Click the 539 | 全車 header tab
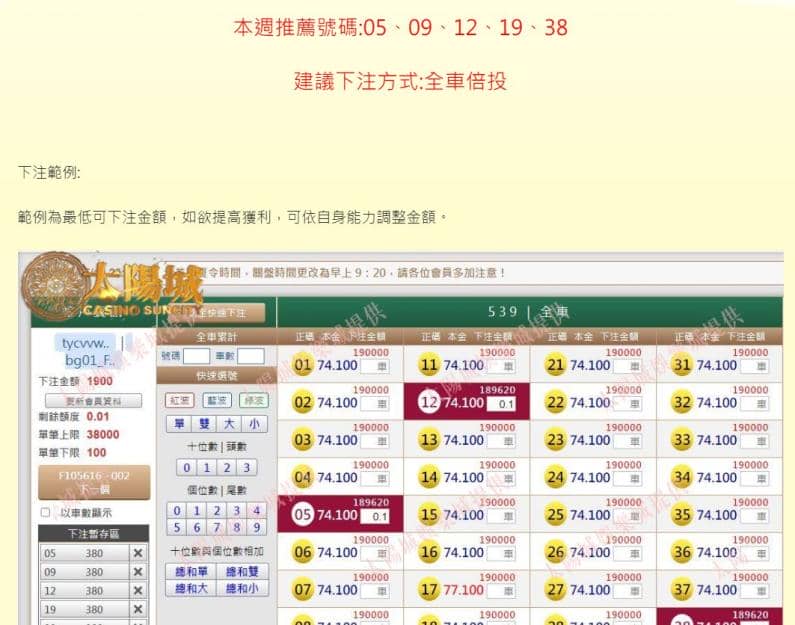Image resolution: width=795 pixels, height=625 pixels. click(529, 312)
